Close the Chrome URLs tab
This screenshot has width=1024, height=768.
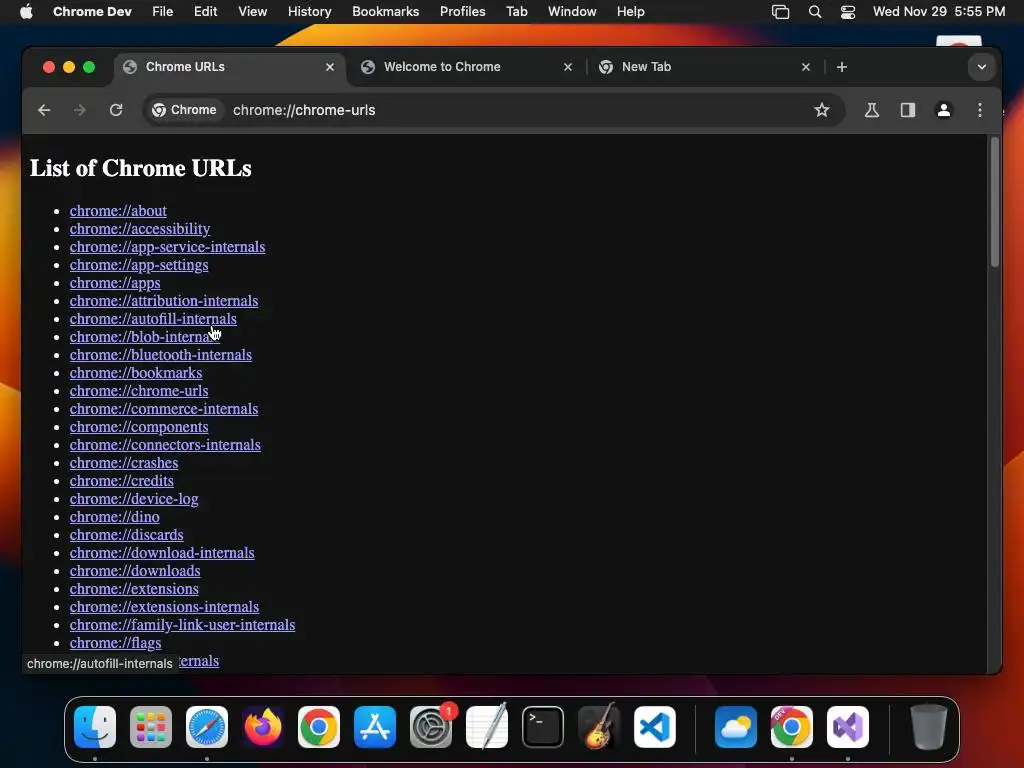pos(330,67)
